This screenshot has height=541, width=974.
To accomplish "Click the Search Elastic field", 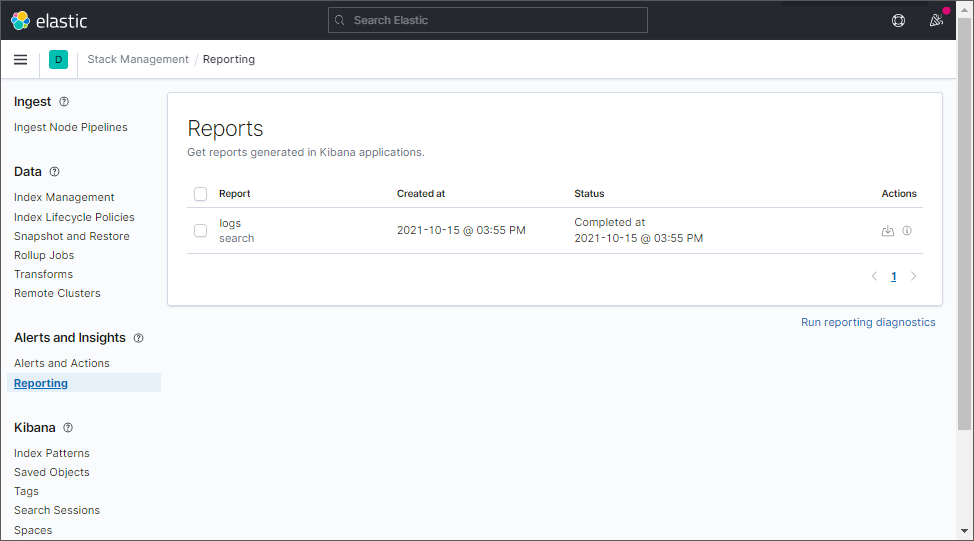I will coord(488,20).
